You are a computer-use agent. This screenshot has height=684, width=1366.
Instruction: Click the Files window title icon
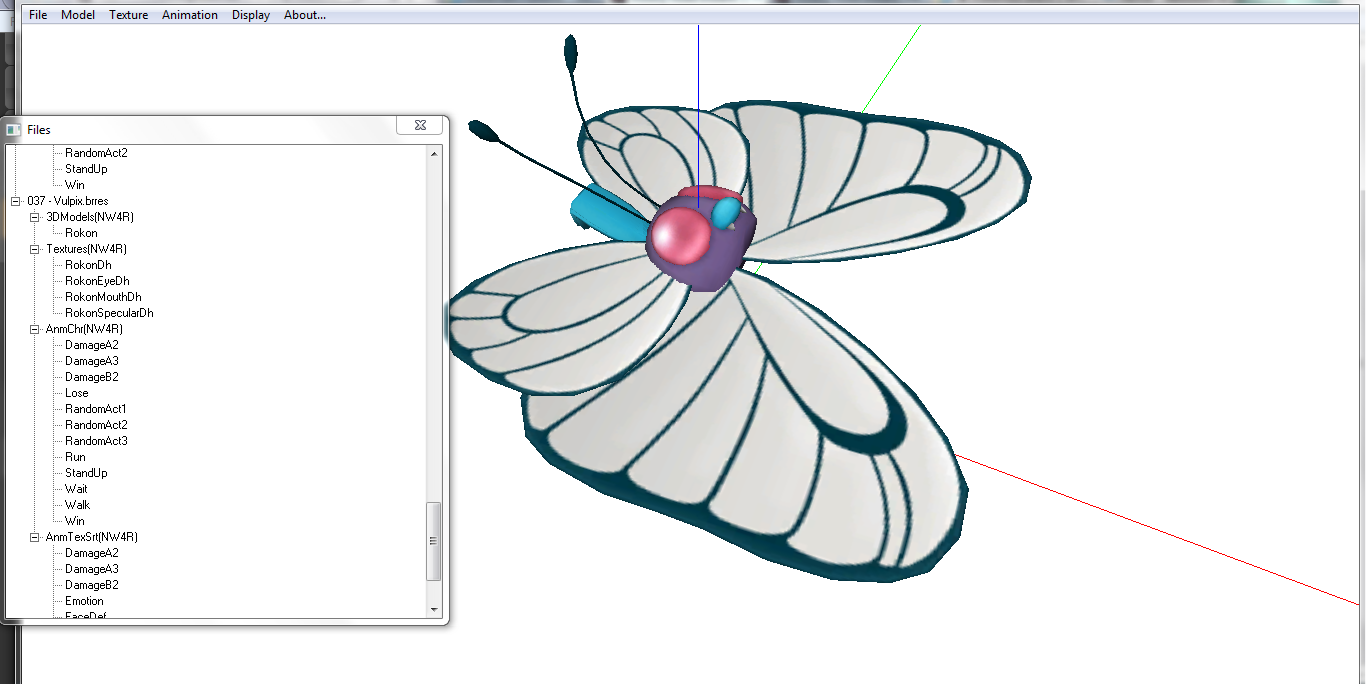pos(14,130)
